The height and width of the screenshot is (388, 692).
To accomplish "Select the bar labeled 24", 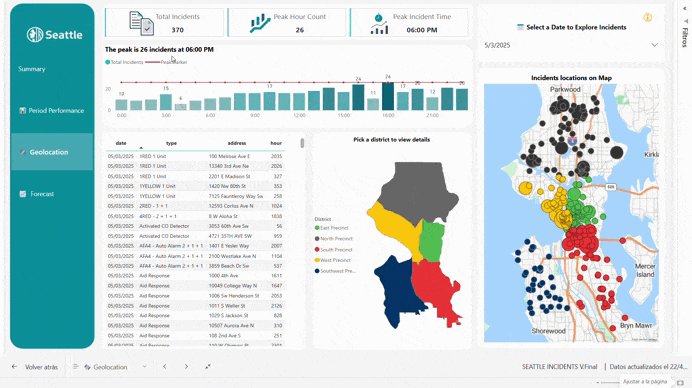I will click(358, 97).
